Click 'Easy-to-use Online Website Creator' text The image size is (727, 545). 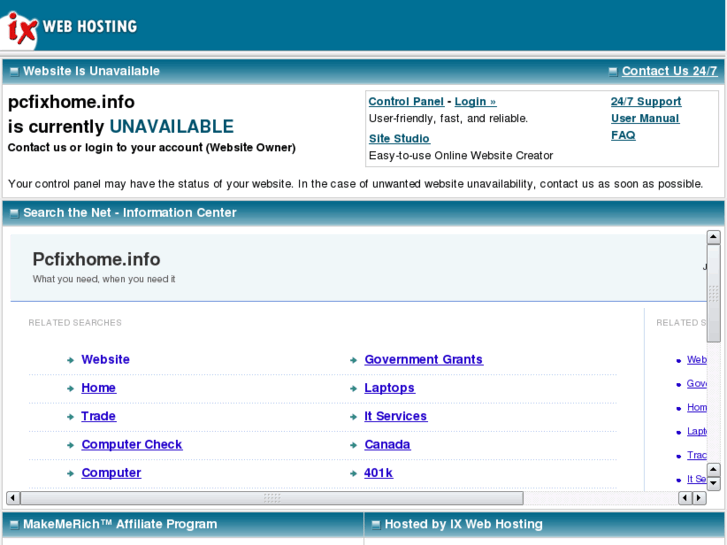tap(461, 155)
